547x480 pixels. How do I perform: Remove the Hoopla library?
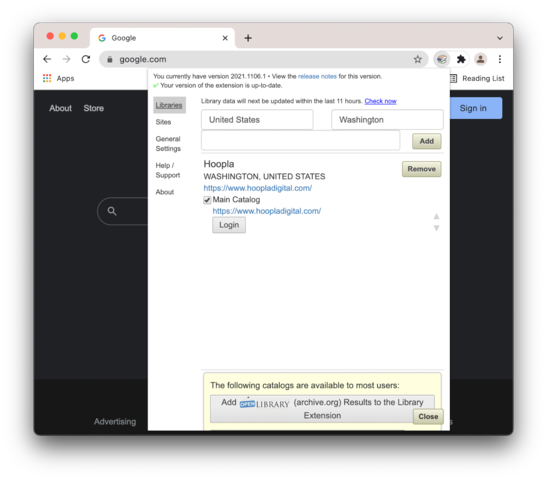tap(421, 169)
